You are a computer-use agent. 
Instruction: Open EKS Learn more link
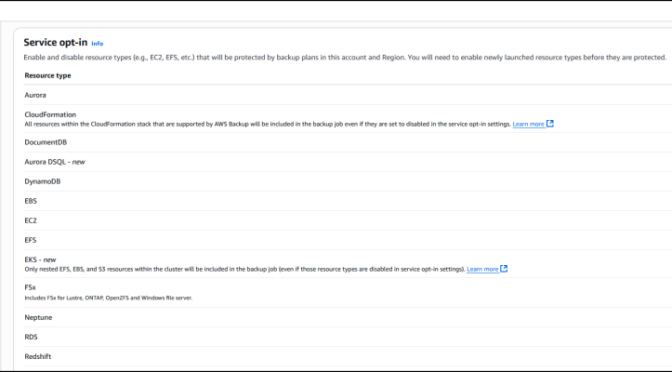(482, 269)
